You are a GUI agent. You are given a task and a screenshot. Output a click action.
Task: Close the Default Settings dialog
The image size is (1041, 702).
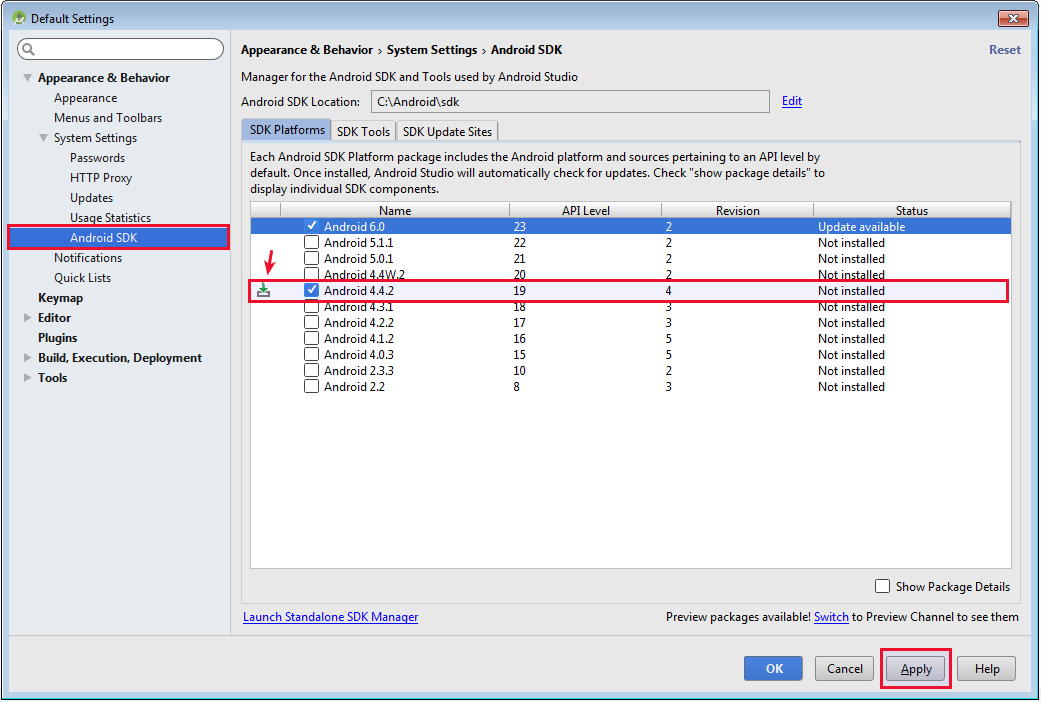(1013, 19)
